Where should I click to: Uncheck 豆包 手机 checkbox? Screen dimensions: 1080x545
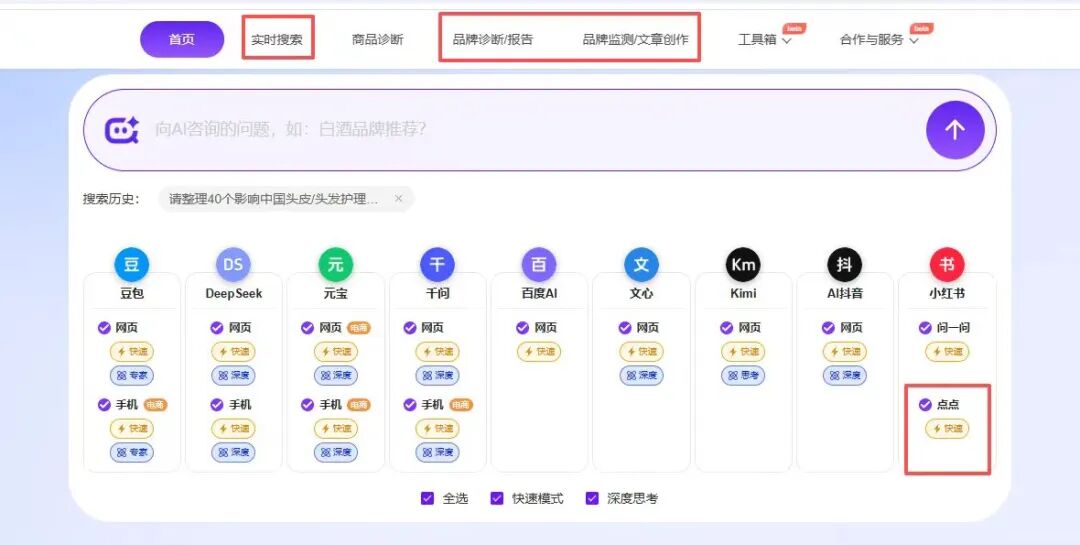pos(104,405)
